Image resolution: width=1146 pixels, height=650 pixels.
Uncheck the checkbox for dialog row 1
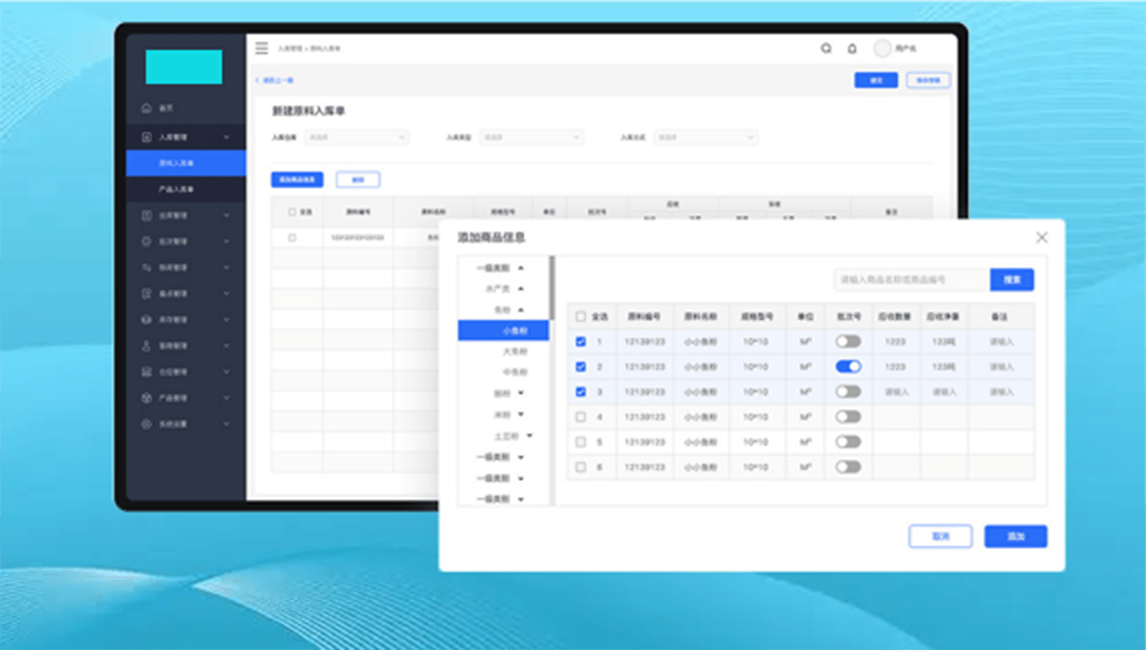pyautogui.click(x=580, y=341)
